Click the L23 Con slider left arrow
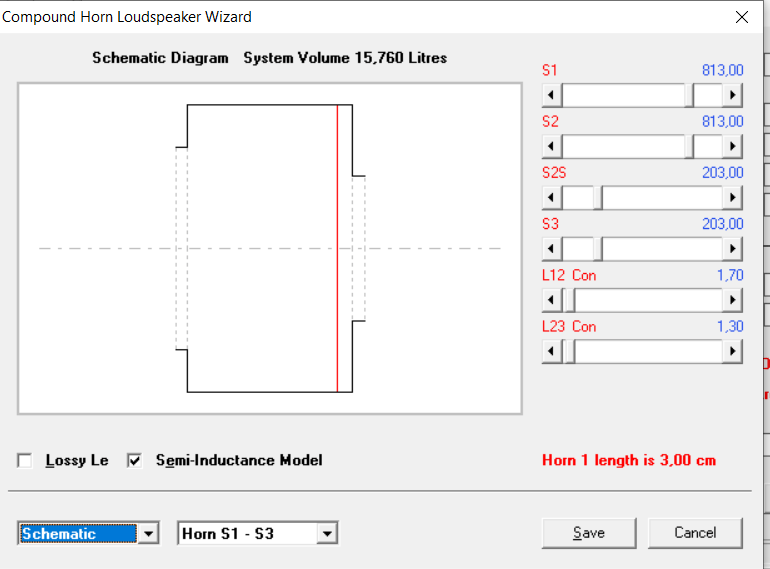Screen dimensions: 770x569 point(552,351)
